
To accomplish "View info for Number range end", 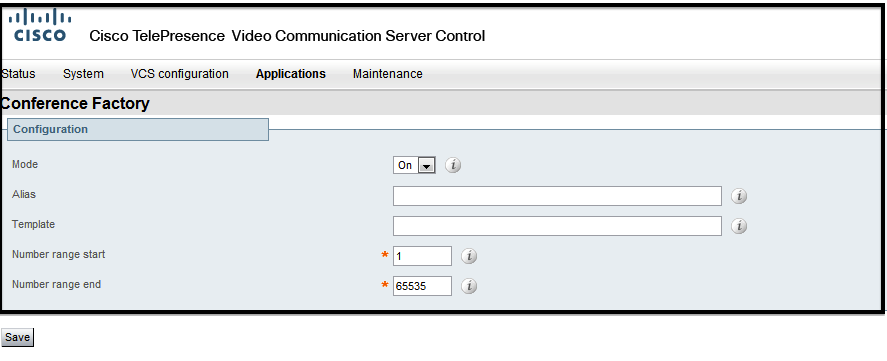I will click(x=469, y=286).
